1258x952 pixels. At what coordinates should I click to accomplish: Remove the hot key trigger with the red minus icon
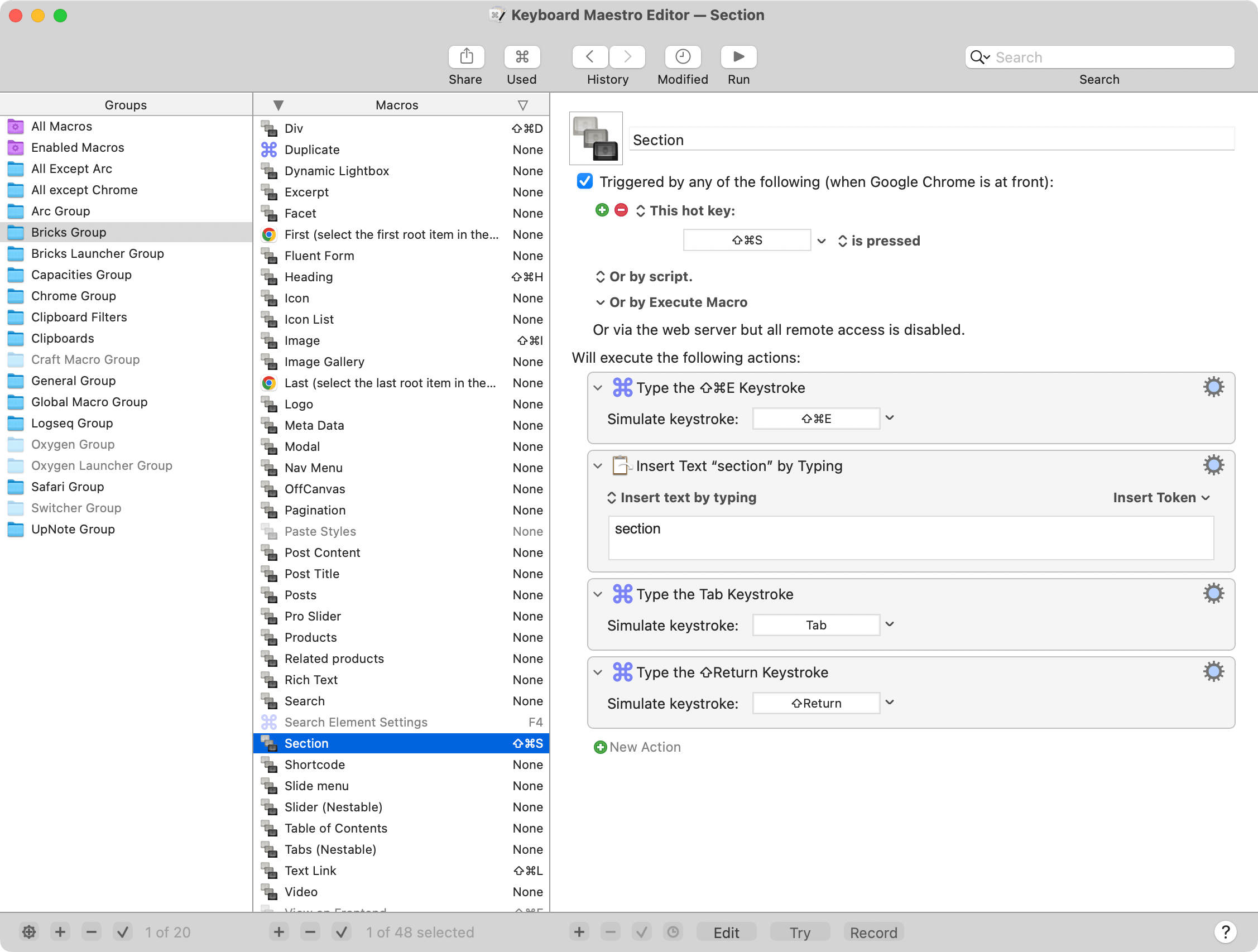click(x=621, y=210)
